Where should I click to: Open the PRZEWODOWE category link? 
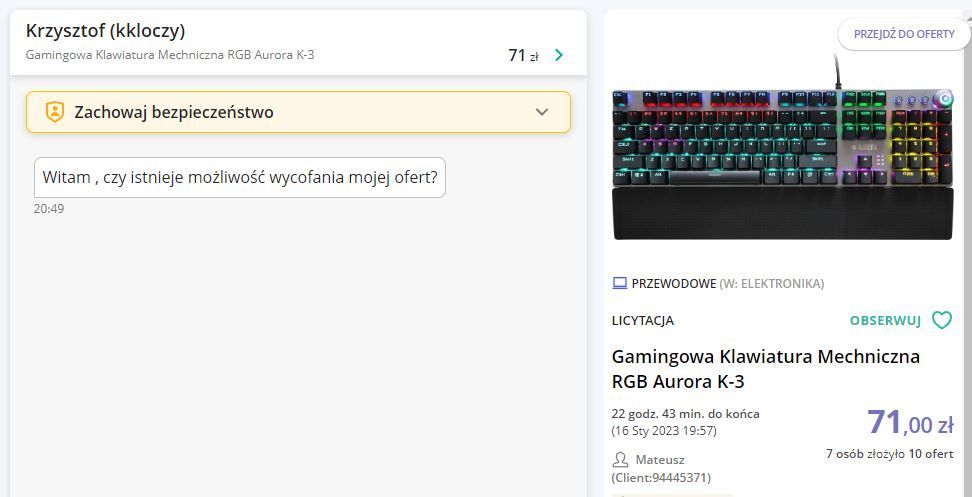pos(673,284)
